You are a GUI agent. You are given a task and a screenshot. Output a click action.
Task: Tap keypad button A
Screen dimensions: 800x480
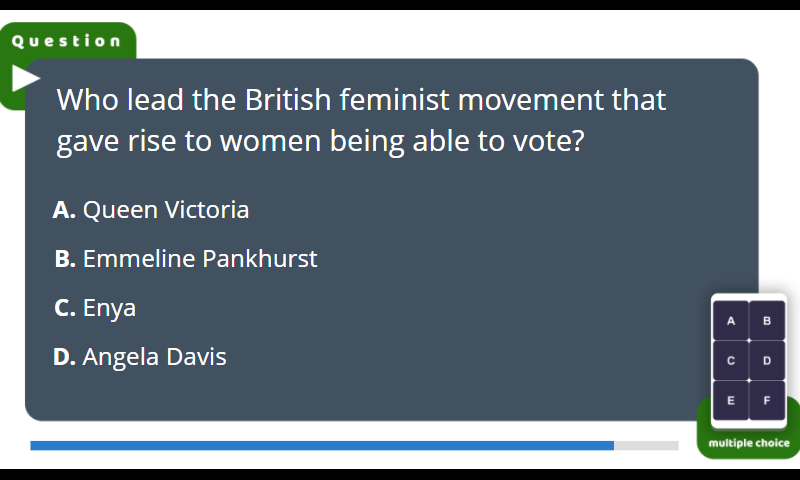[x=731, y=321]
